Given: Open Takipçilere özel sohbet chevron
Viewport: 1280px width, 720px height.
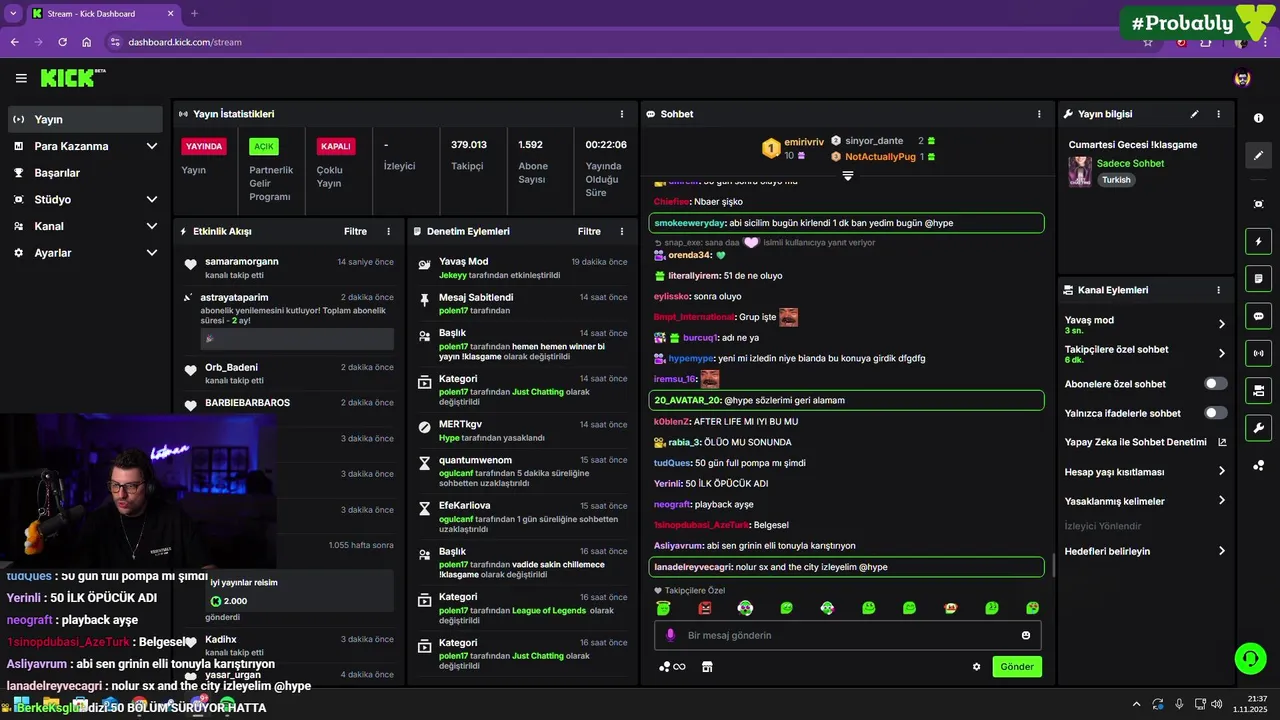Looking at the screenshot, I should click(1221, 353).
